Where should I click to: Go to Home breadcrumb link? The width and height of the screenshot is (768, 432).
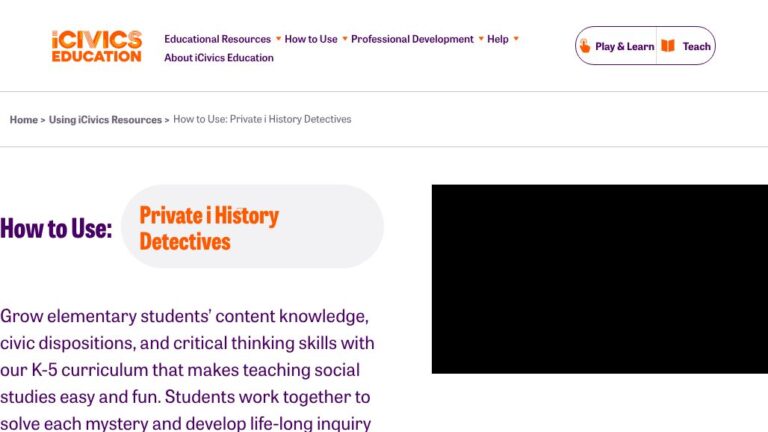tap(24, 120)
